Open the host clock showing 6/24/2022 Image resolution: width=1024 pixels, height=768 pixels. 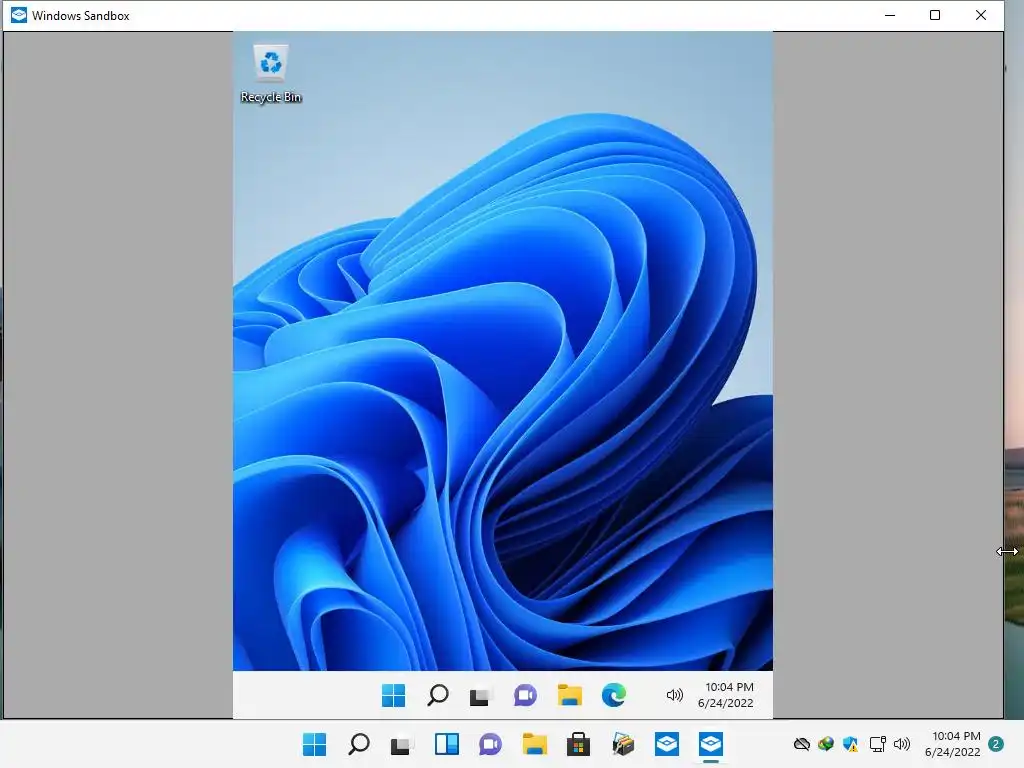point(953,744)
